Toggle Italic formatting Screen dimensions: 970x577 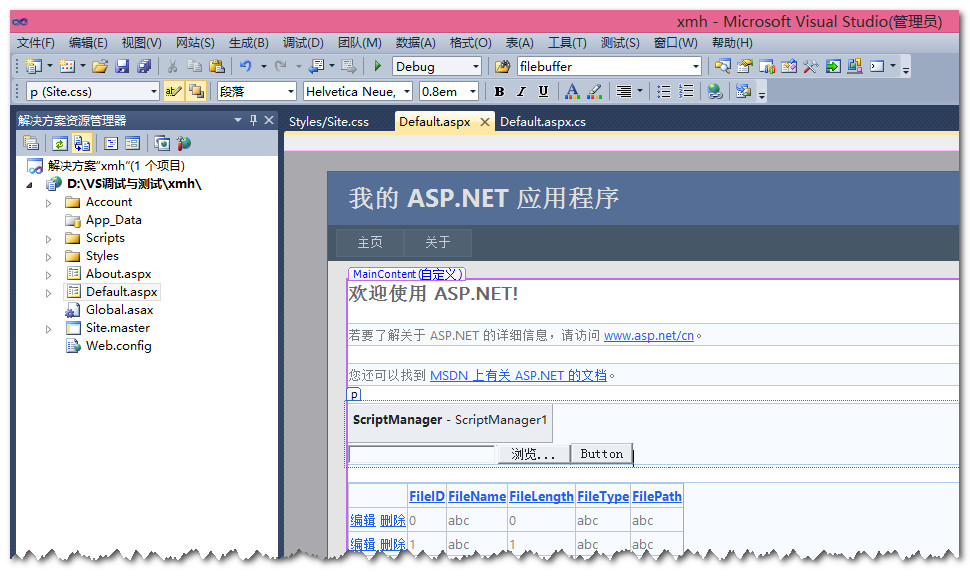[520, 92]
